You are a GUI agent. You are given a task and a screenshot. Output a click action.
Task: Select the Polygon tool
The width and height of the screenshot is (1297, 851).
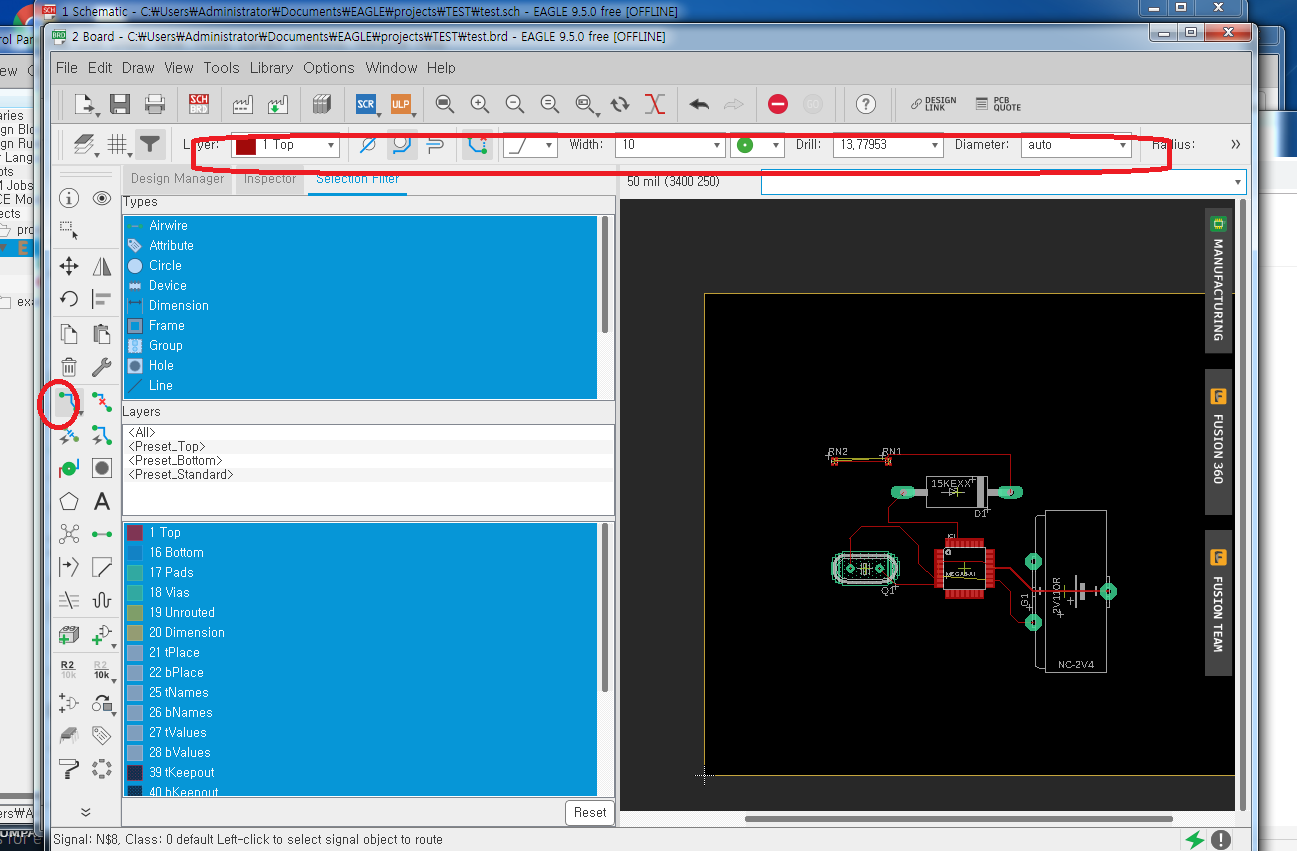69,501
